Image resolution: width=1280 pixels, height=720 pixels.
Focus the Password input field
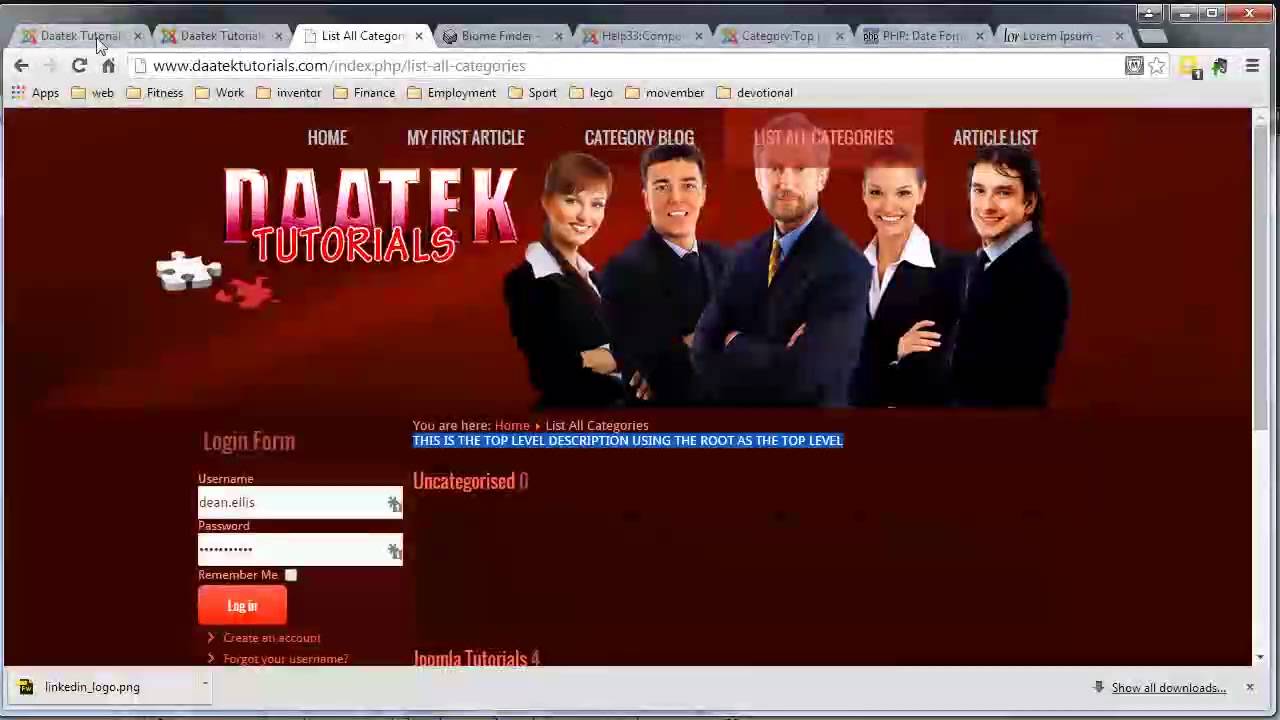coord(300,550)
